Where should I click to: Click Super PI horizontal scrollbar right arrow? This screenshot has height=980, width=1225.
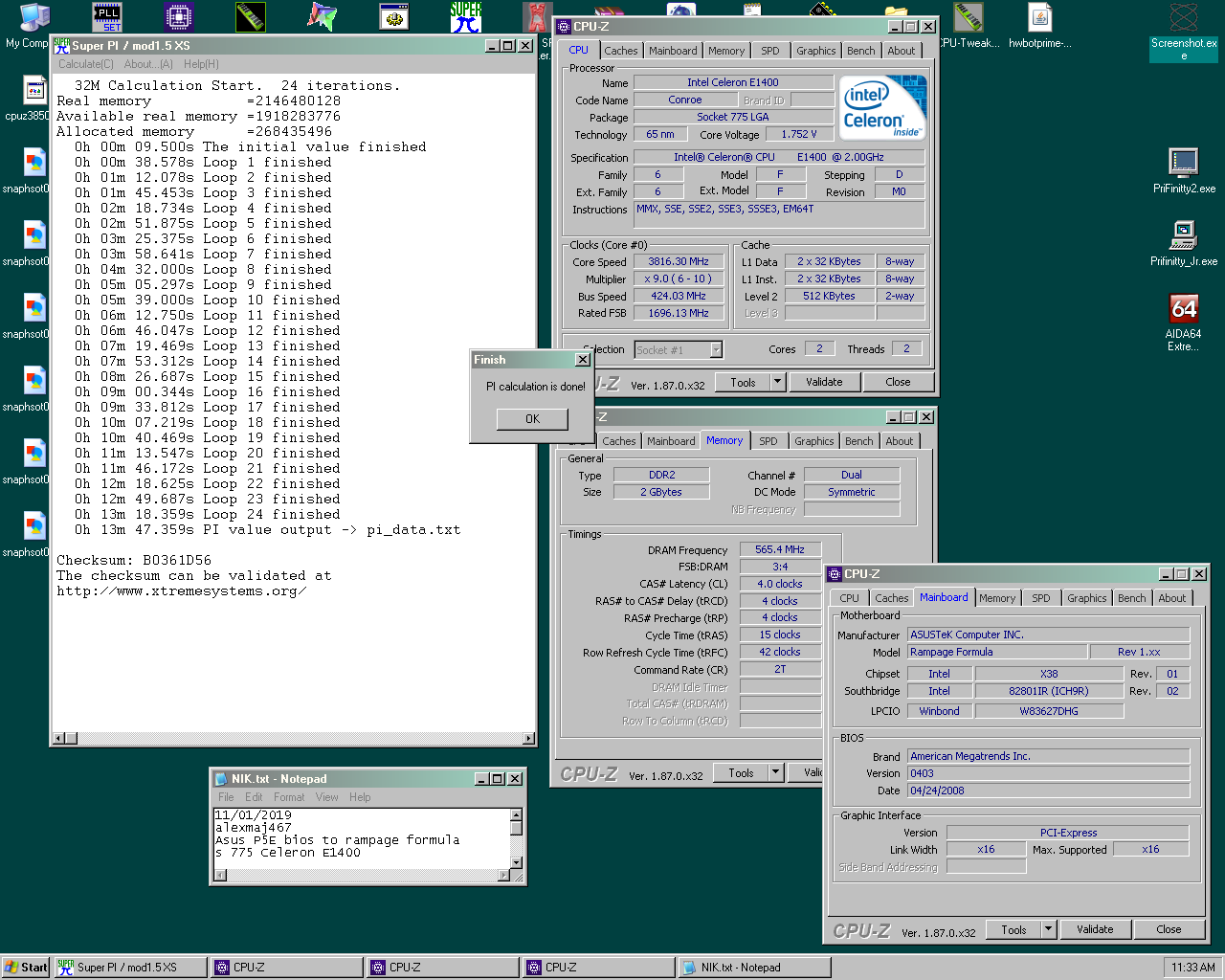point(528,738)
